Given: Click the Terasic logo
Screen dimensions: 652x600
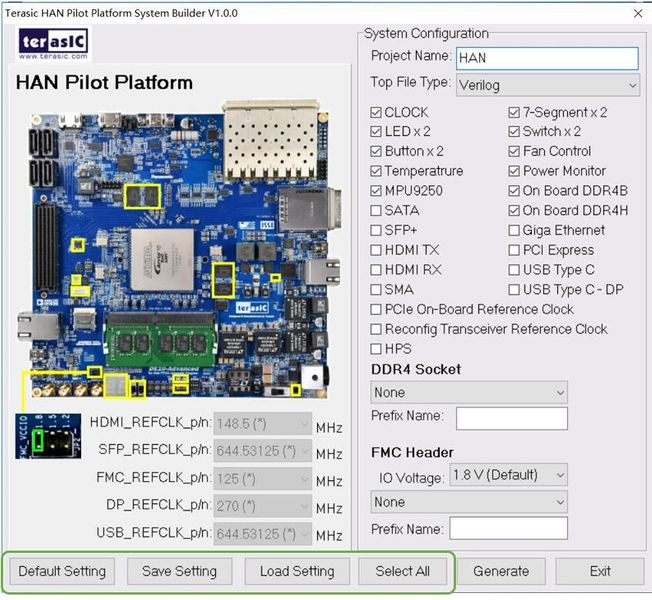Looking at the screenshot, I should tap(53, 44).
